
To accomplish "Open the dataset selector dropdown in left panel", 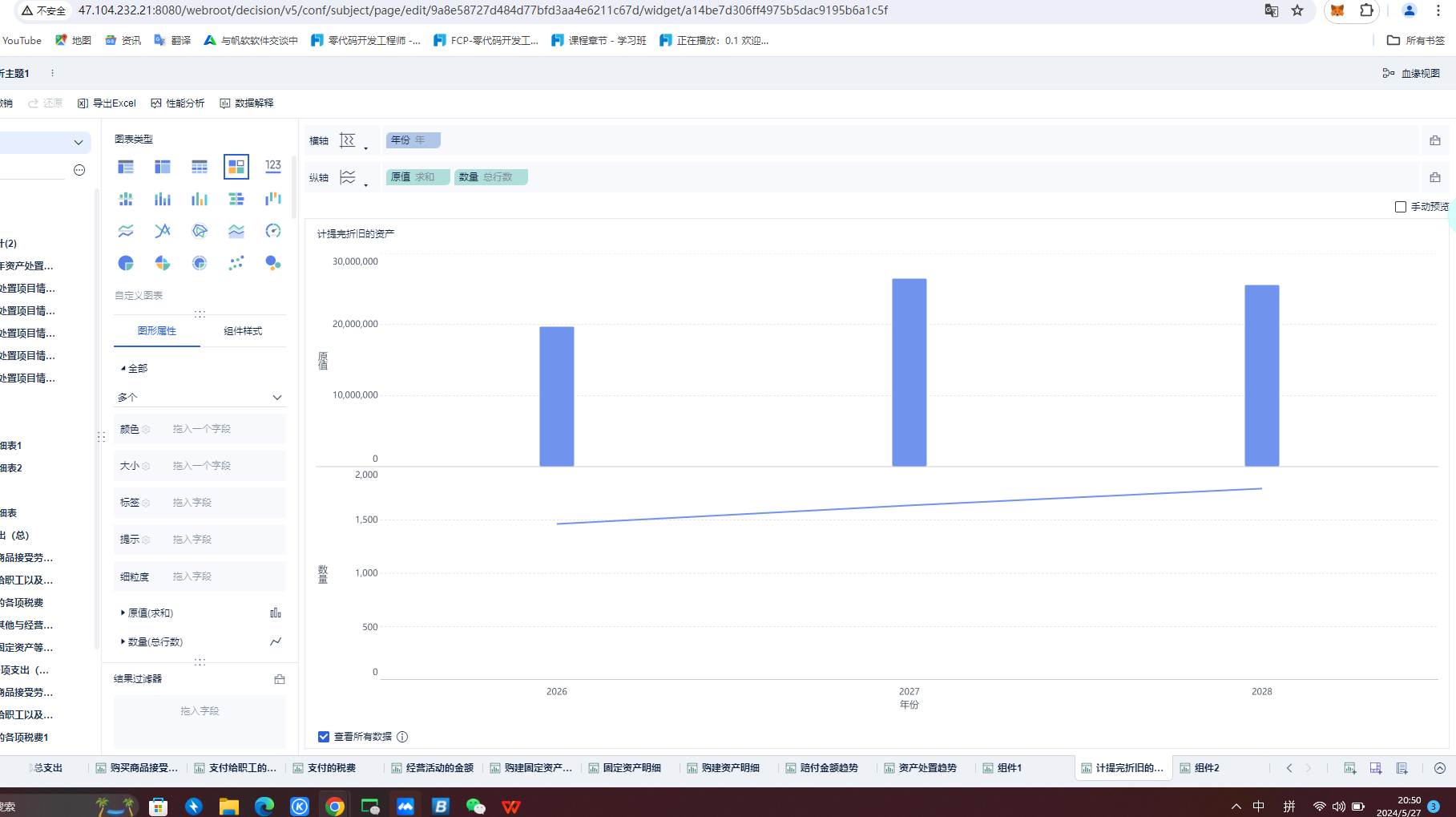I will (78, 143).
